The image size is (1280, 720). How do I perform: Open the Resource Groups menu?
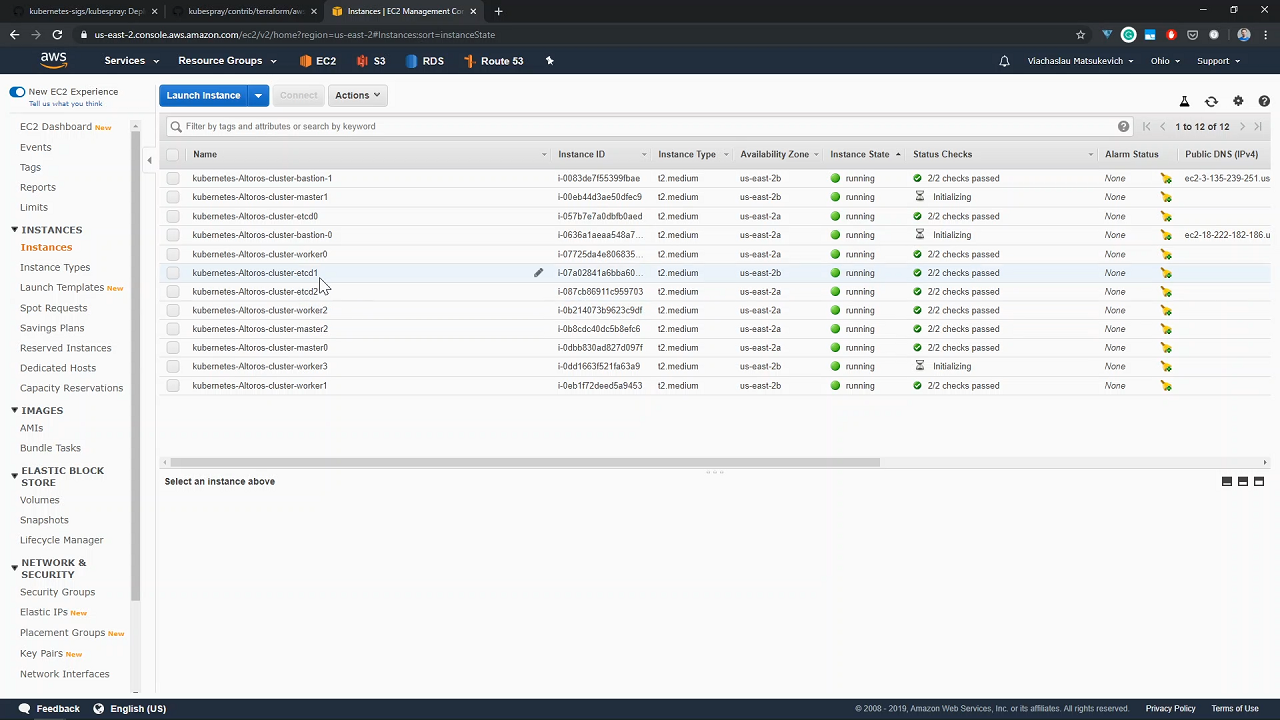click(x=227, y=61)
